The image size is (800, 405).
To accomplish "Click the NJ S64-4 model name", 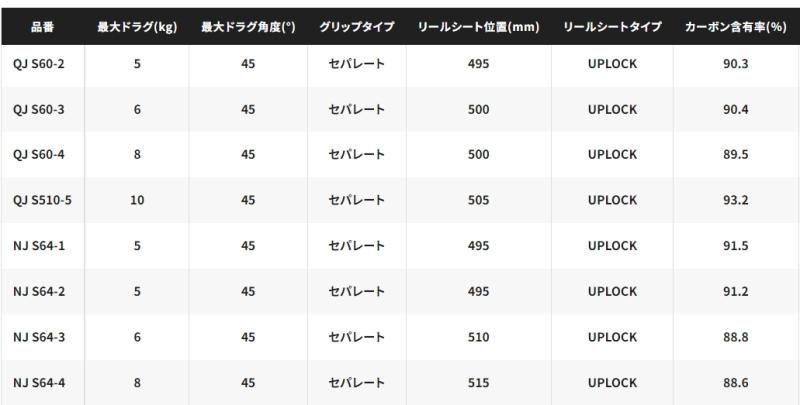I will coord(41,382).
